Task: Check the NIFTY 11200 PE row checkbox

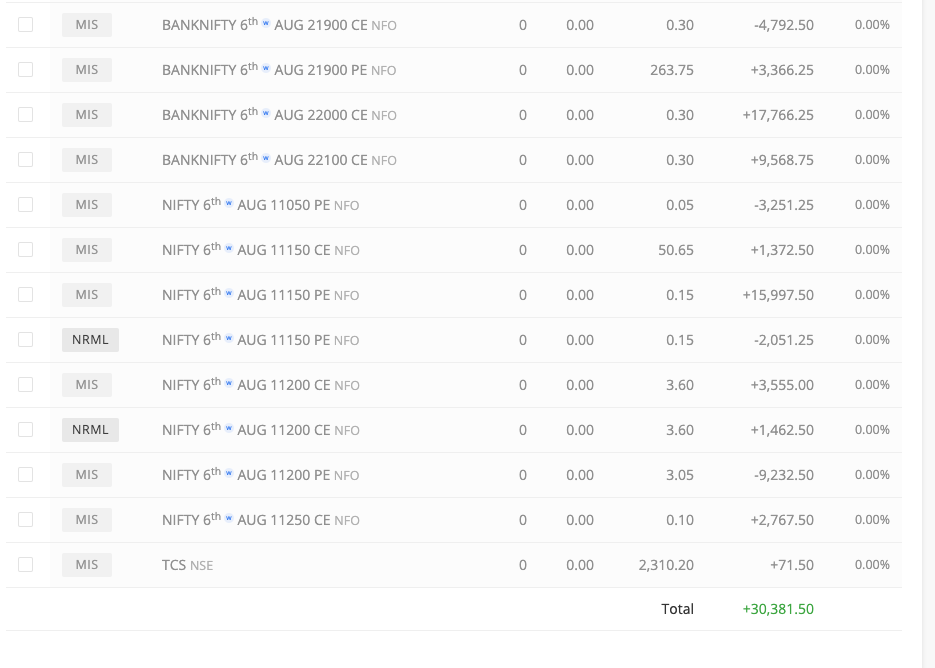Action: (26, 475)
